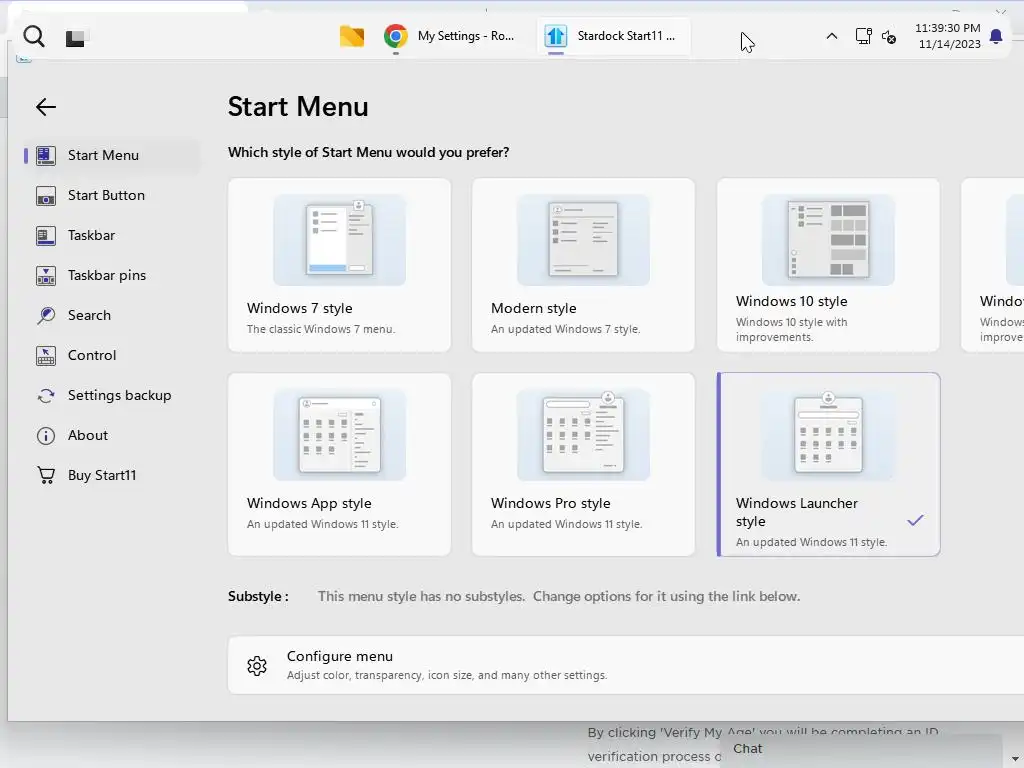Click the Windows Launcher style preview thumbnail
The height and width of the screenshot is (768, 1024).
click(x=828, y=435)
